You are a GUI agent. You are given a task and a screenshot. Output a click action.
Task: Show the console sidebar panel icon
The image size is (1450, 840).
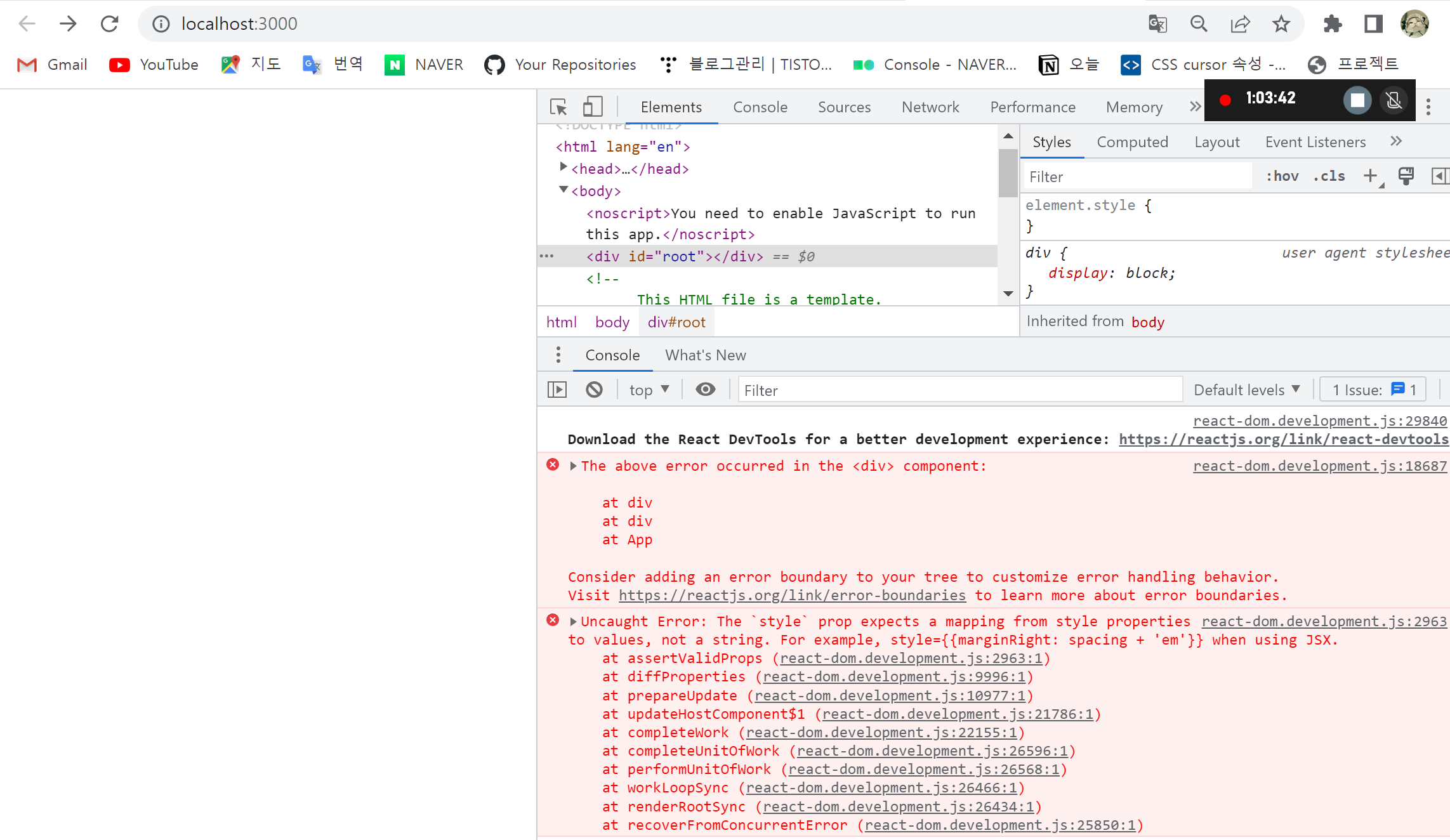pyautogui.click(x=557, y=390)
